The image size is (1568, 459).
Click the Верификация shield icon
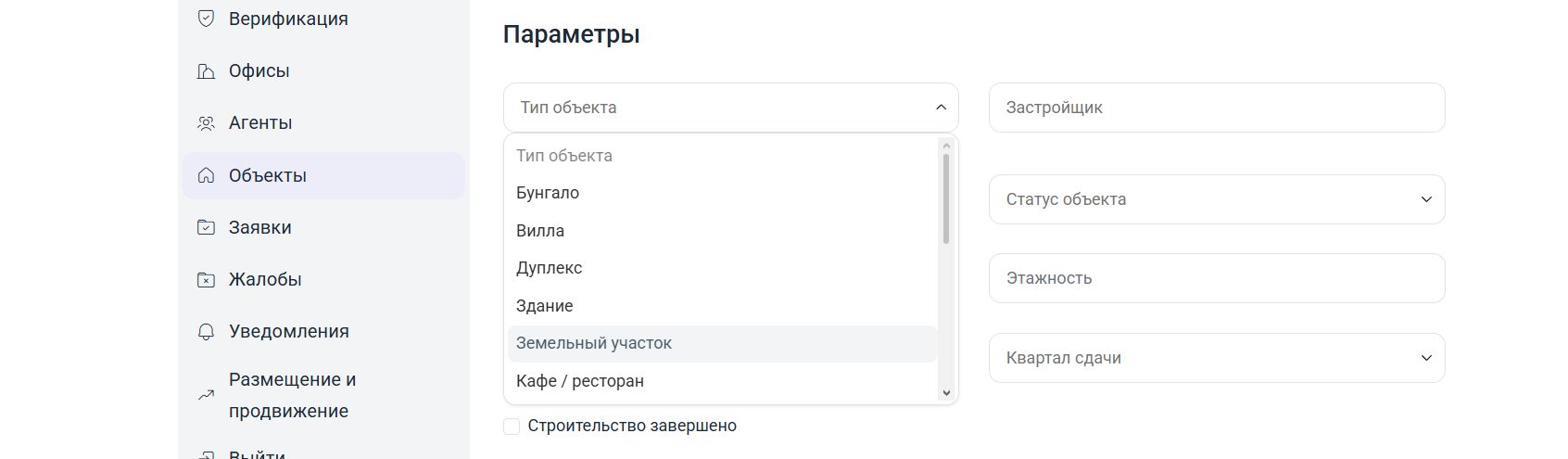207,19
